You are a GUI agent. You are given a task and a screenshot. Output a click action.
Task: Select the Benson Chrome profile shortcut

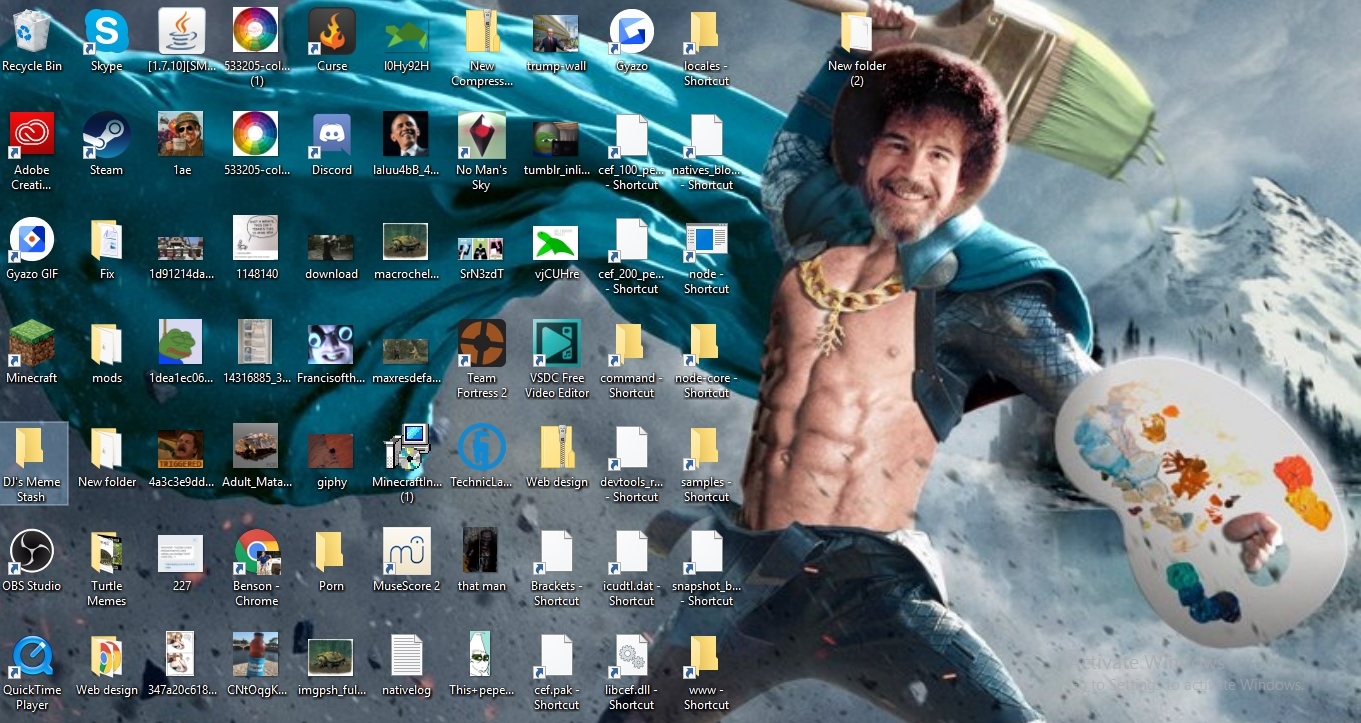(x=257, y=552)
